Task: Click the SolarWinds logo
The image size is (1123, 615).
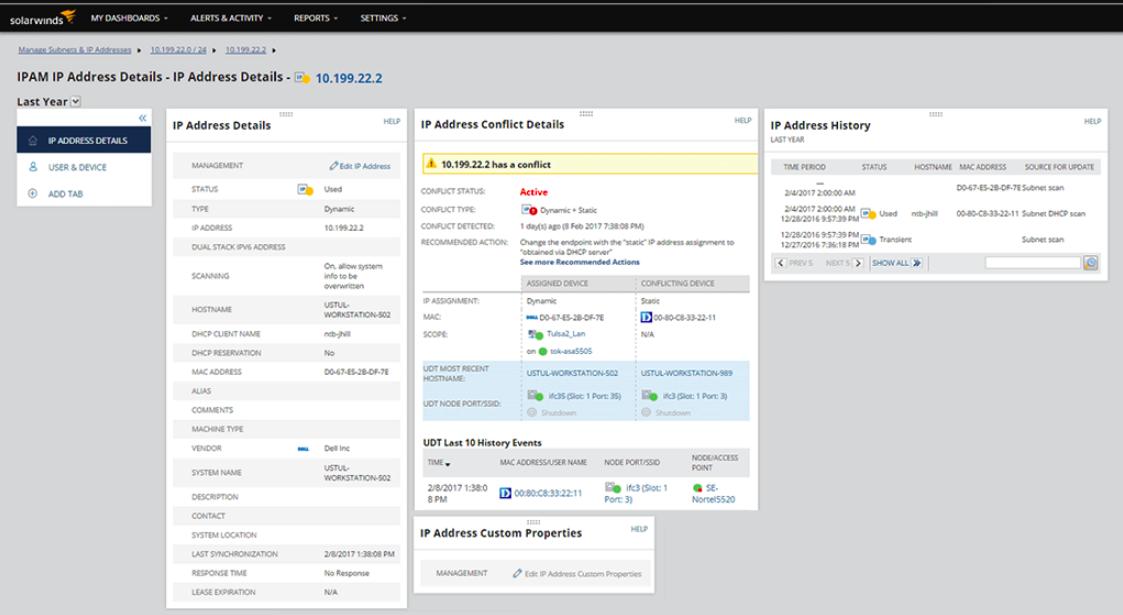Action: (42, 18)
